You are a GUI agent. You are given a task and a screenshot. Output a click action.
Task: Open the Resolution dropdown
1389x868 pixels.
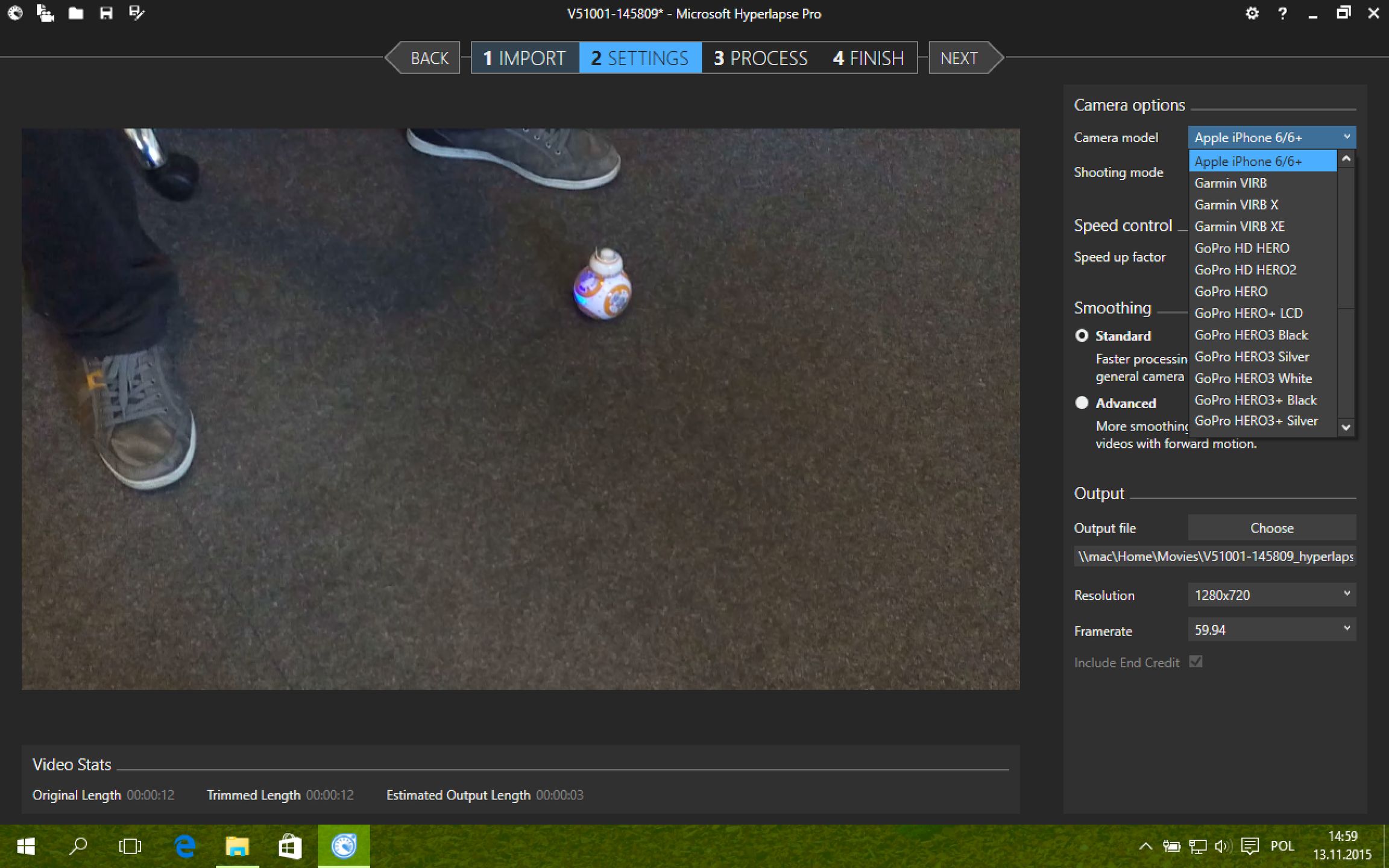[x=1271, y=595]
